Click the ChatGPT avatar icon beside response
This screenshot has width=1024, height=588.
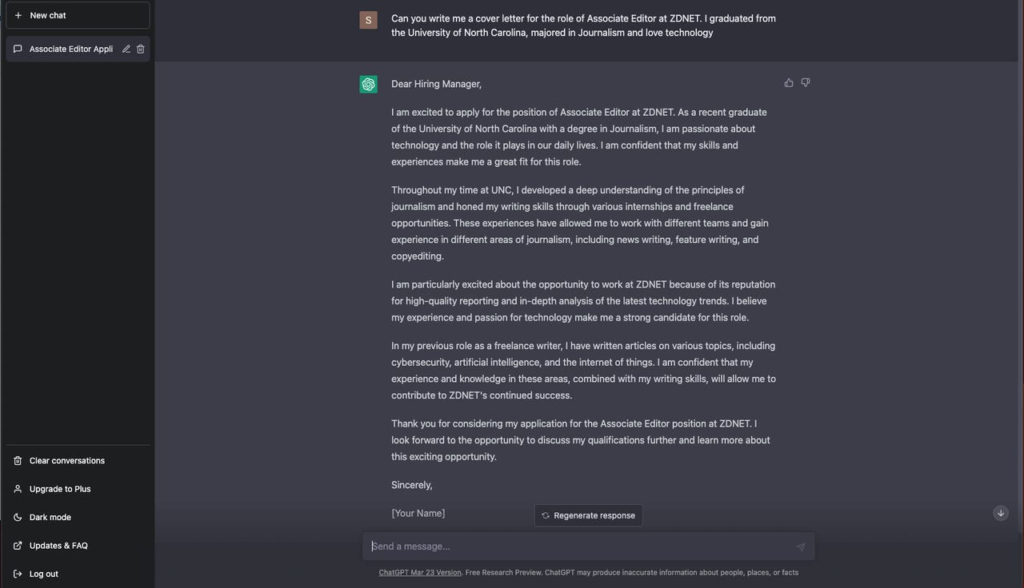[369, 85]
